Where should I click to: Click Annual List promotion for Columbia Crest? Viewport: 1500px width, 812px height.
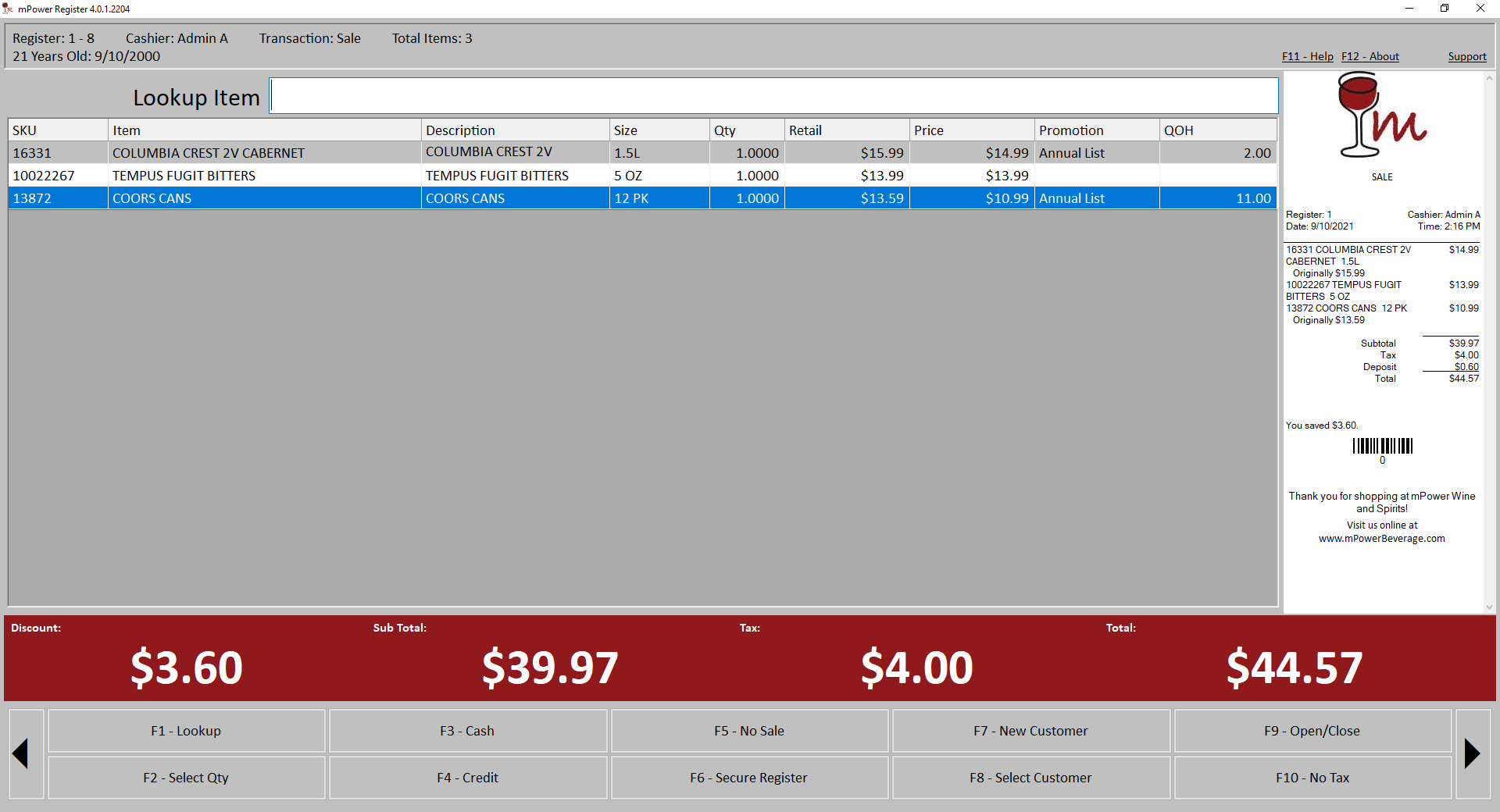1097,153
